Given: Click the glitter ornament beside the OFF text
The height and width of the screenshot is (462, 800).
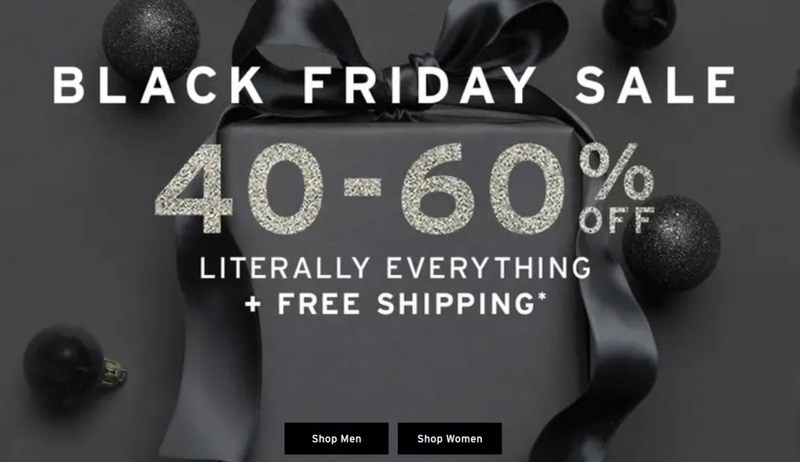Looking at the screenshot, I should coord(671,244).
